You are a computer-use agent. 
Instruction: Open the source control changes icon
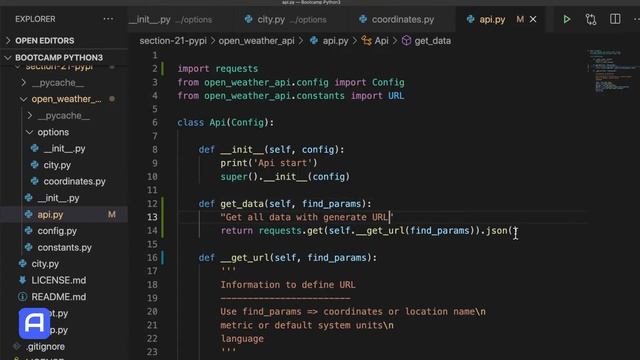click(591, 19)
